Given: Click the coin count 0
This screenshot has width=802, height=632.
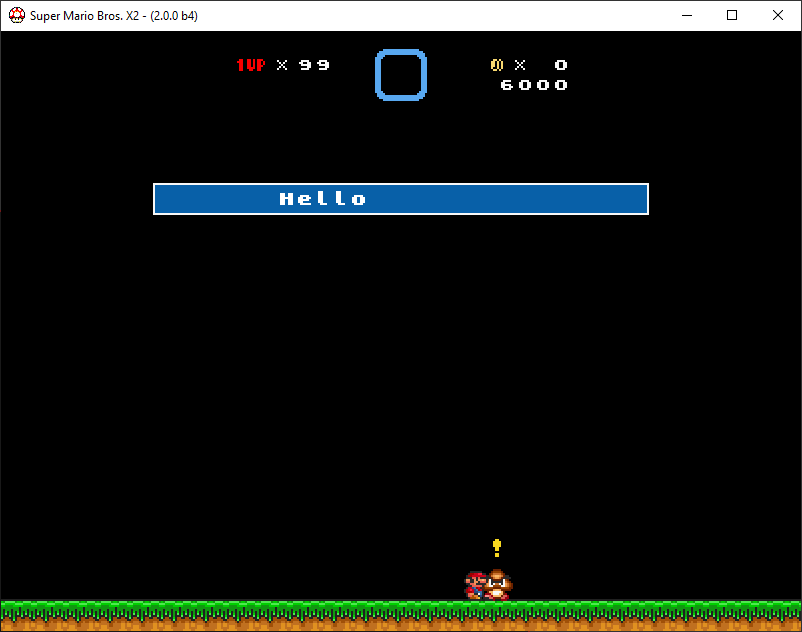Looking at the screenshot, I should tap(561, 65).
